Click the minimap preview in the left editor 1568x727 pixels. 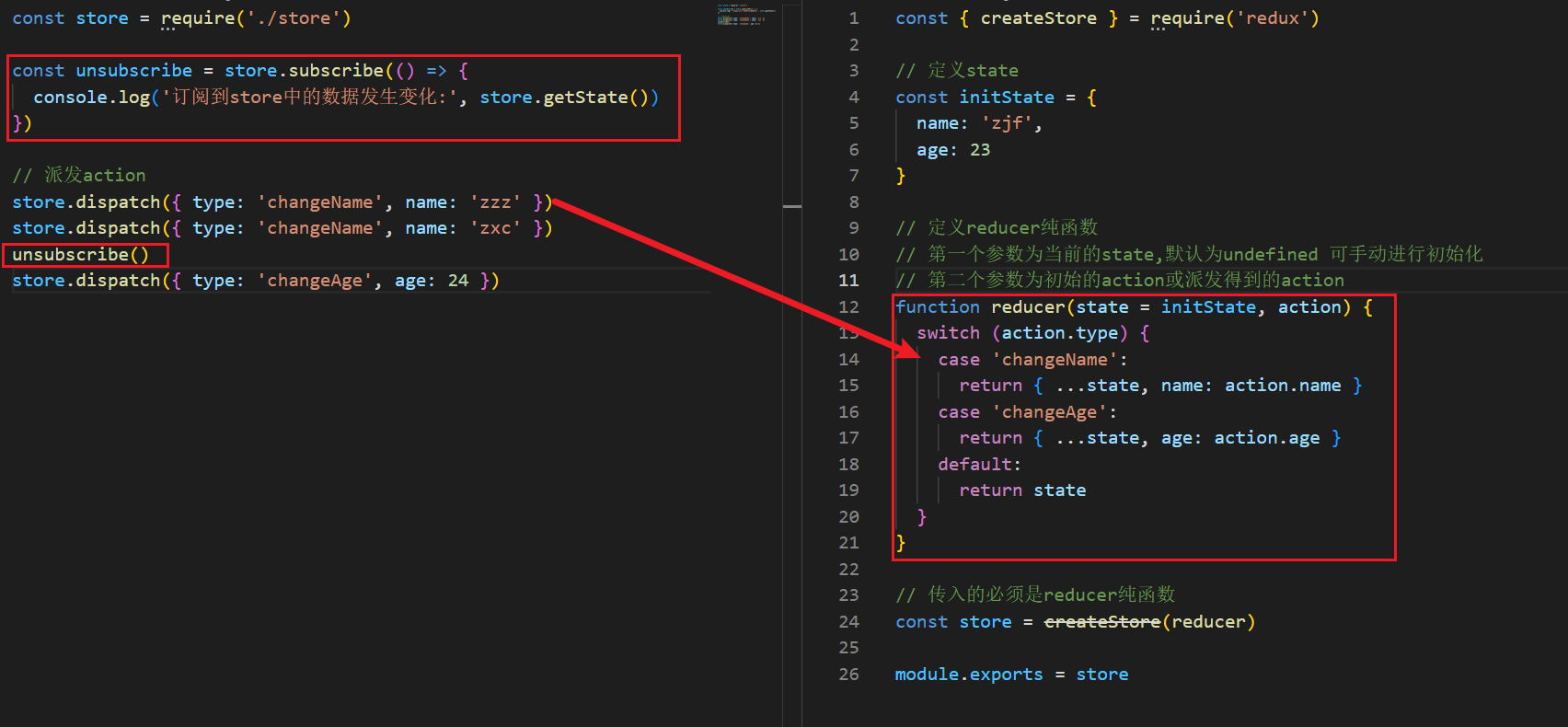[746, 16]
